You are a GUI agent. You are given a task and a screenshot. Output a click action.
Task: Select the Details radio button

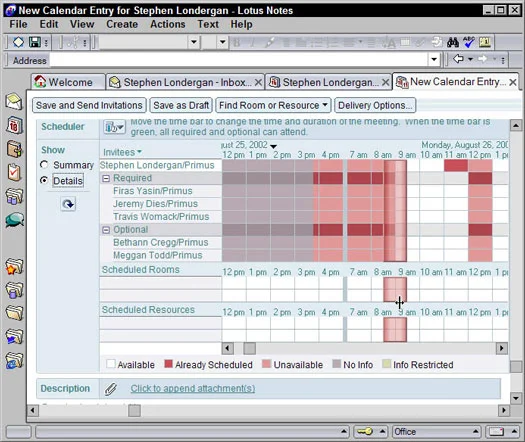click(x=44, y=180)
